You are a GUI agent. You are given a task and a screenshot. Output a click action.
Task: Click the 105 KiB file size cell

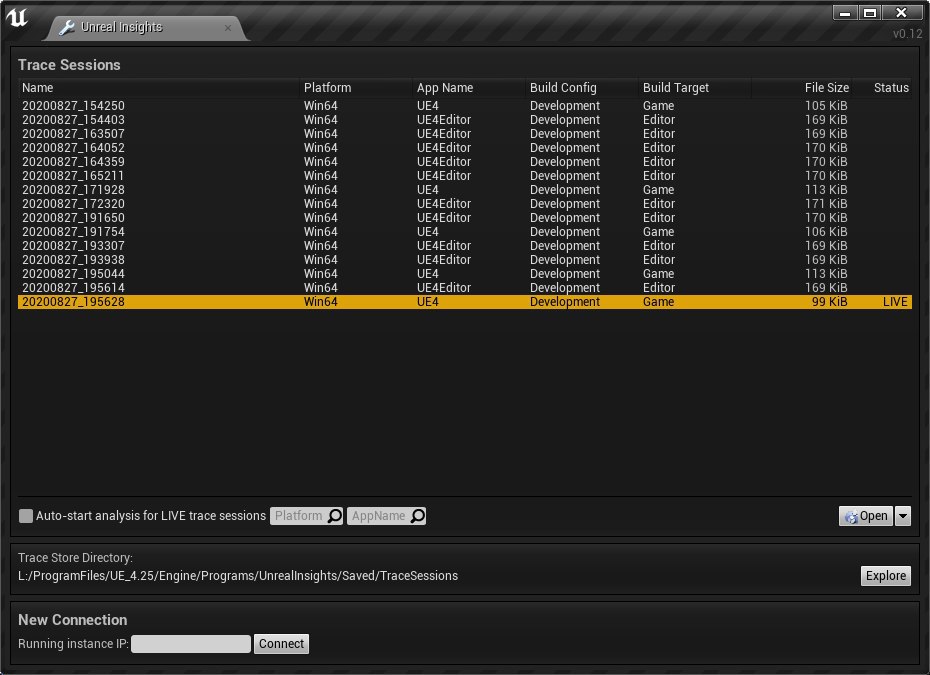coord(826,106)
